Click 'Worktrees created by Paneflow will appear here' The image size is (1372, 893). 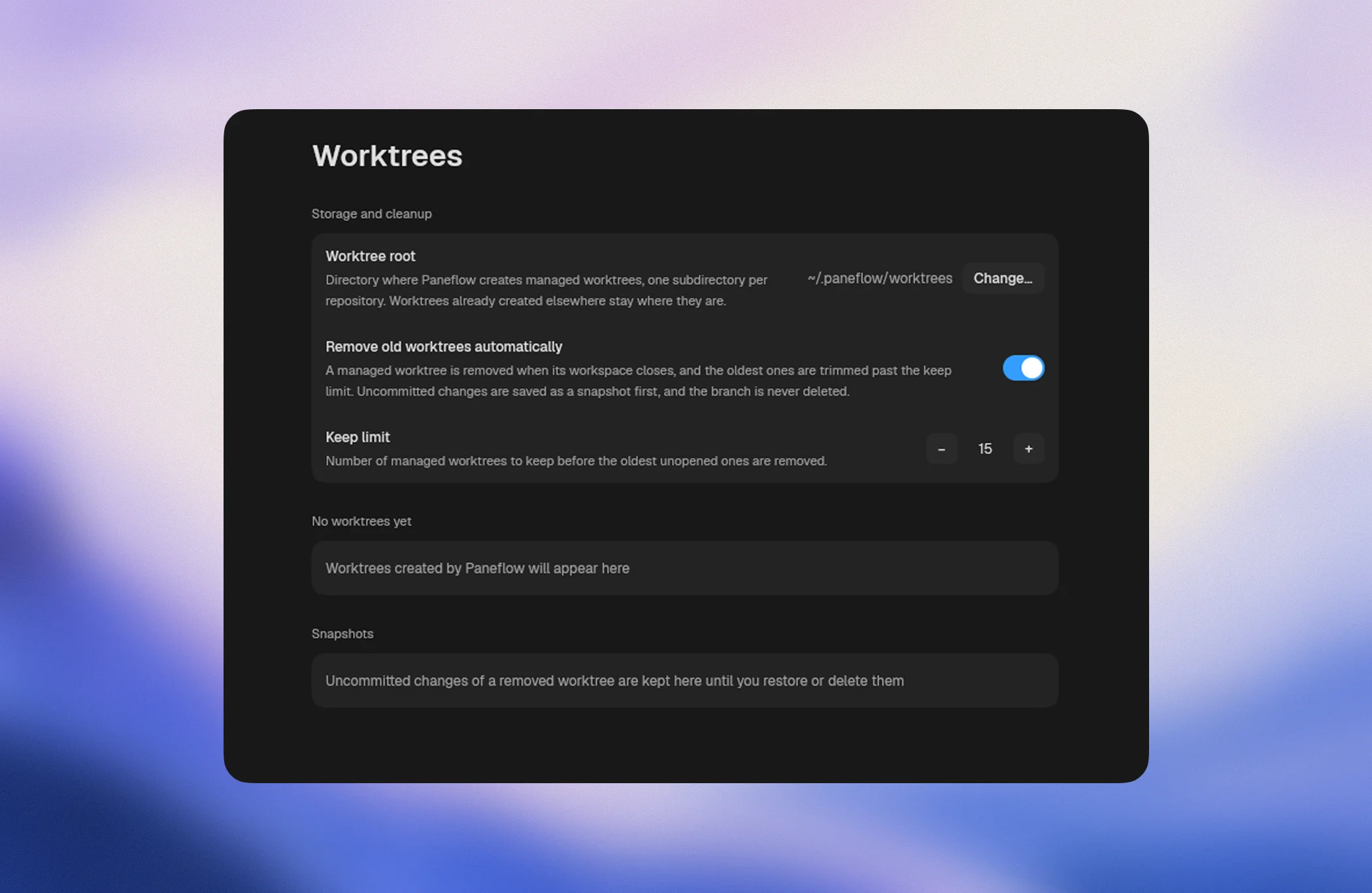point(477,568)
